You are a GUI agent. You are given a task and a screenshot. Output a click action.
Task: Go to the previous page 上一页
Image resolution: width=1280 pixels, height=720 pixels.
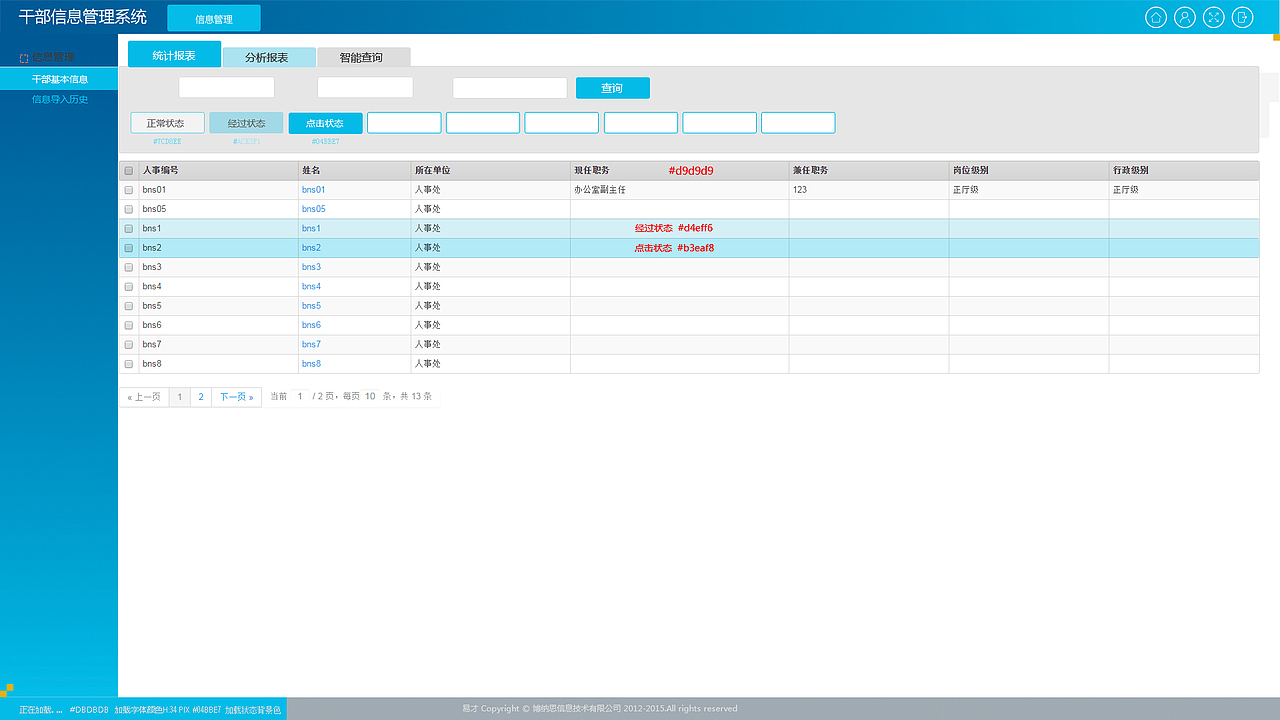point(144,397)
